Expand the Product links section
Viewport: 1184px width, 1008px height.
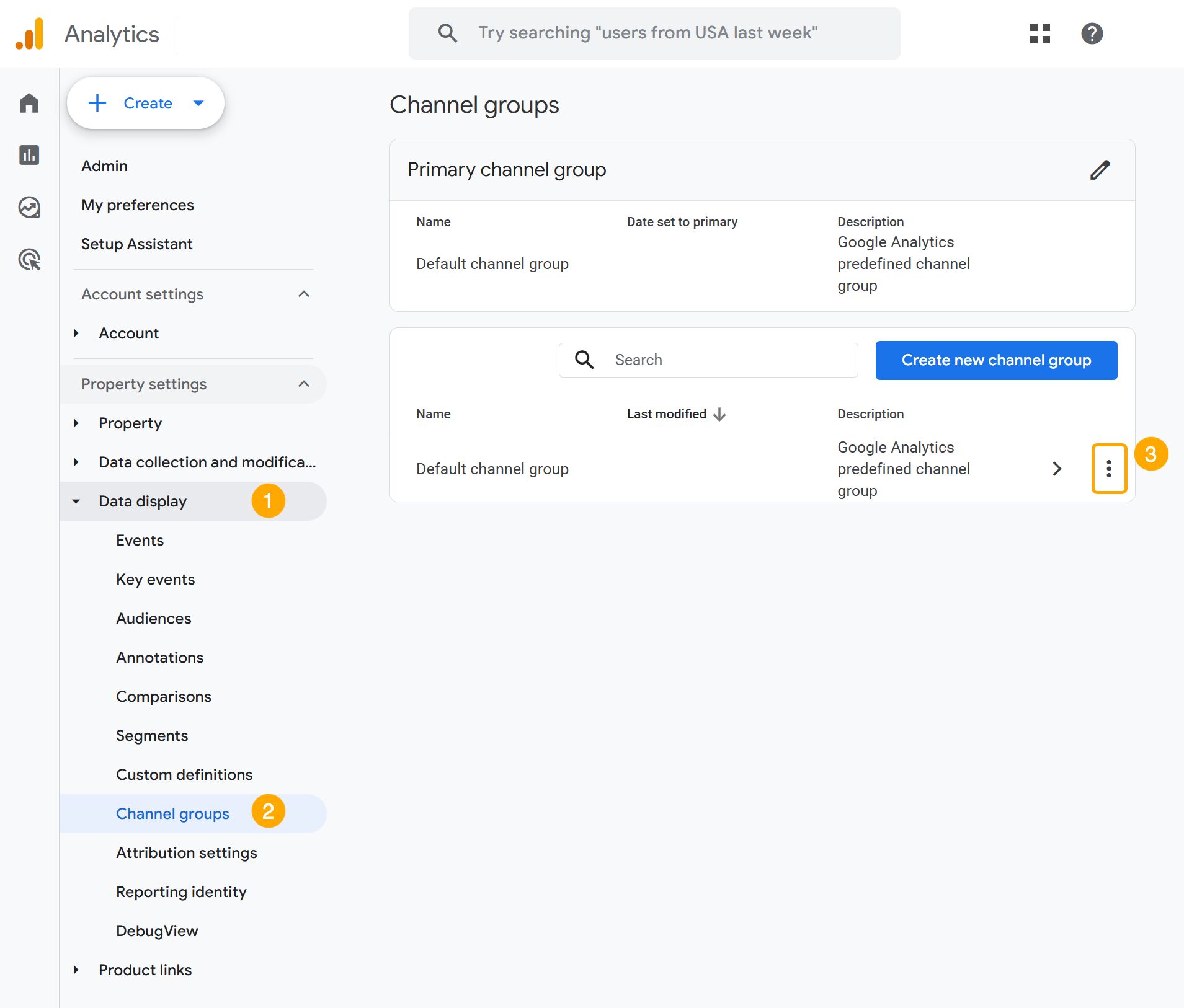(x=77, y=970)
